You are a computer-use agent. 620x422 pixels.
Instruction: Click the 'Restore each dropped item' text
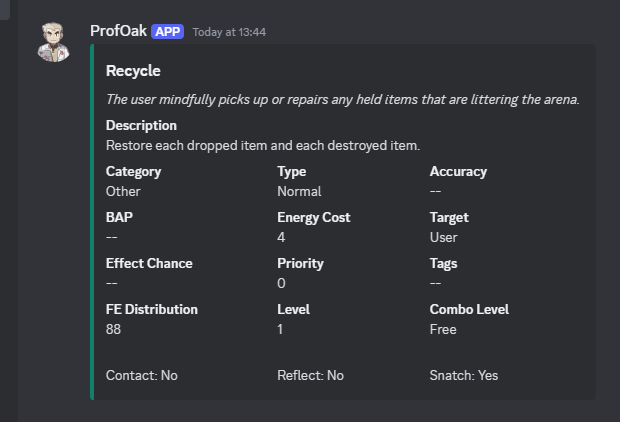point(263,145)
